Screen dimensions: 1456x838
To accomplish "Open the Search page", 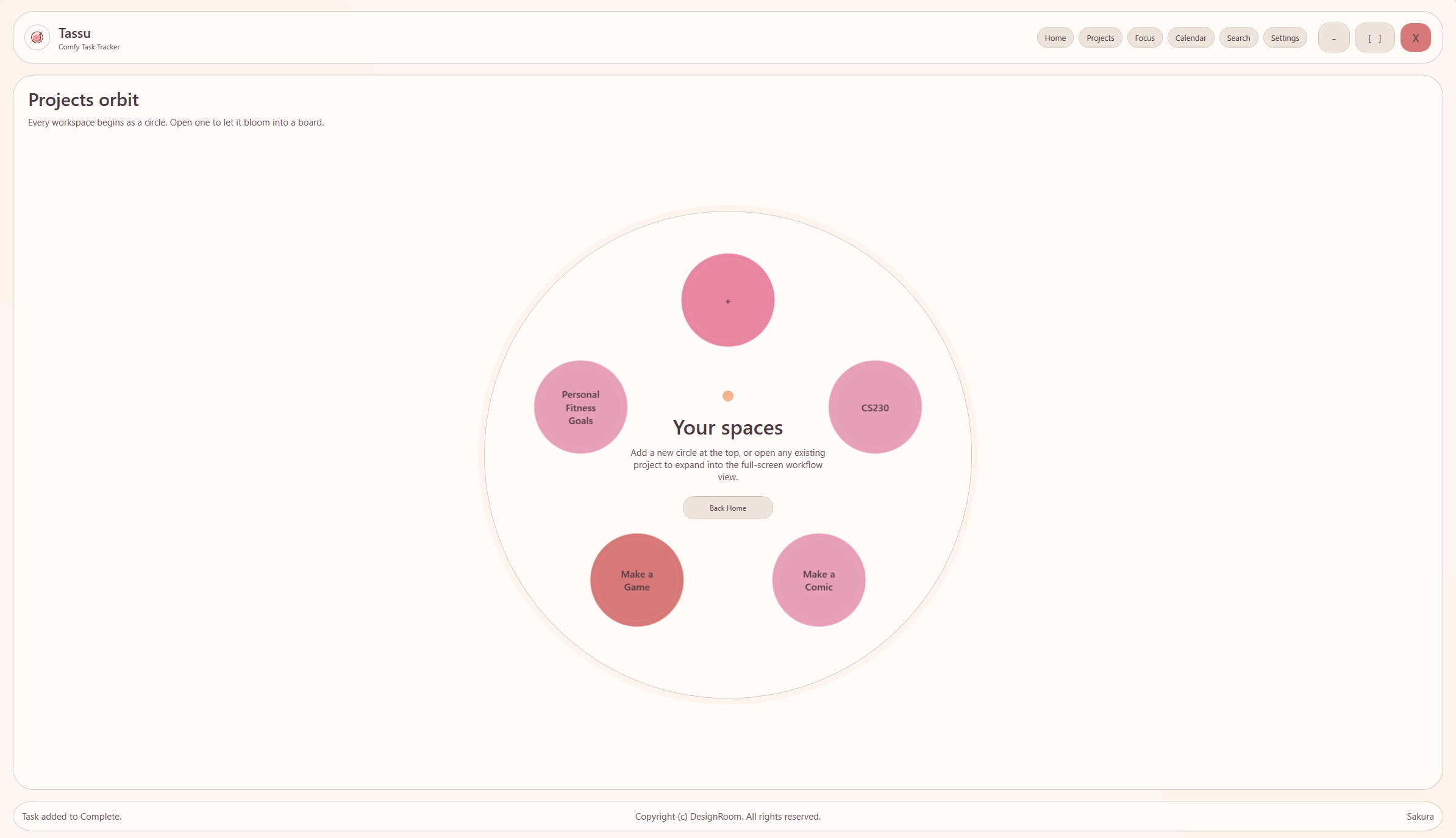I will tap(1238, 38).
